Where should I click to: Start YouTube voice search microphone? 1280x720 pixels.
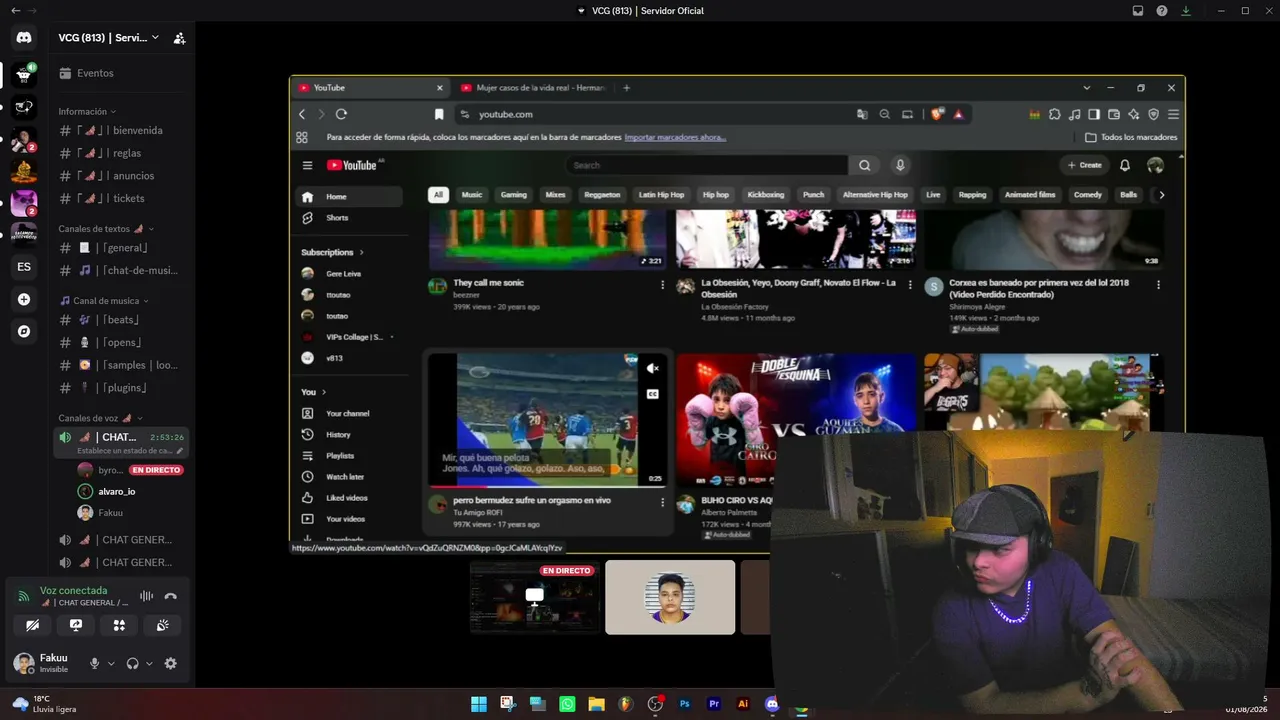click(x=900, y=165)
